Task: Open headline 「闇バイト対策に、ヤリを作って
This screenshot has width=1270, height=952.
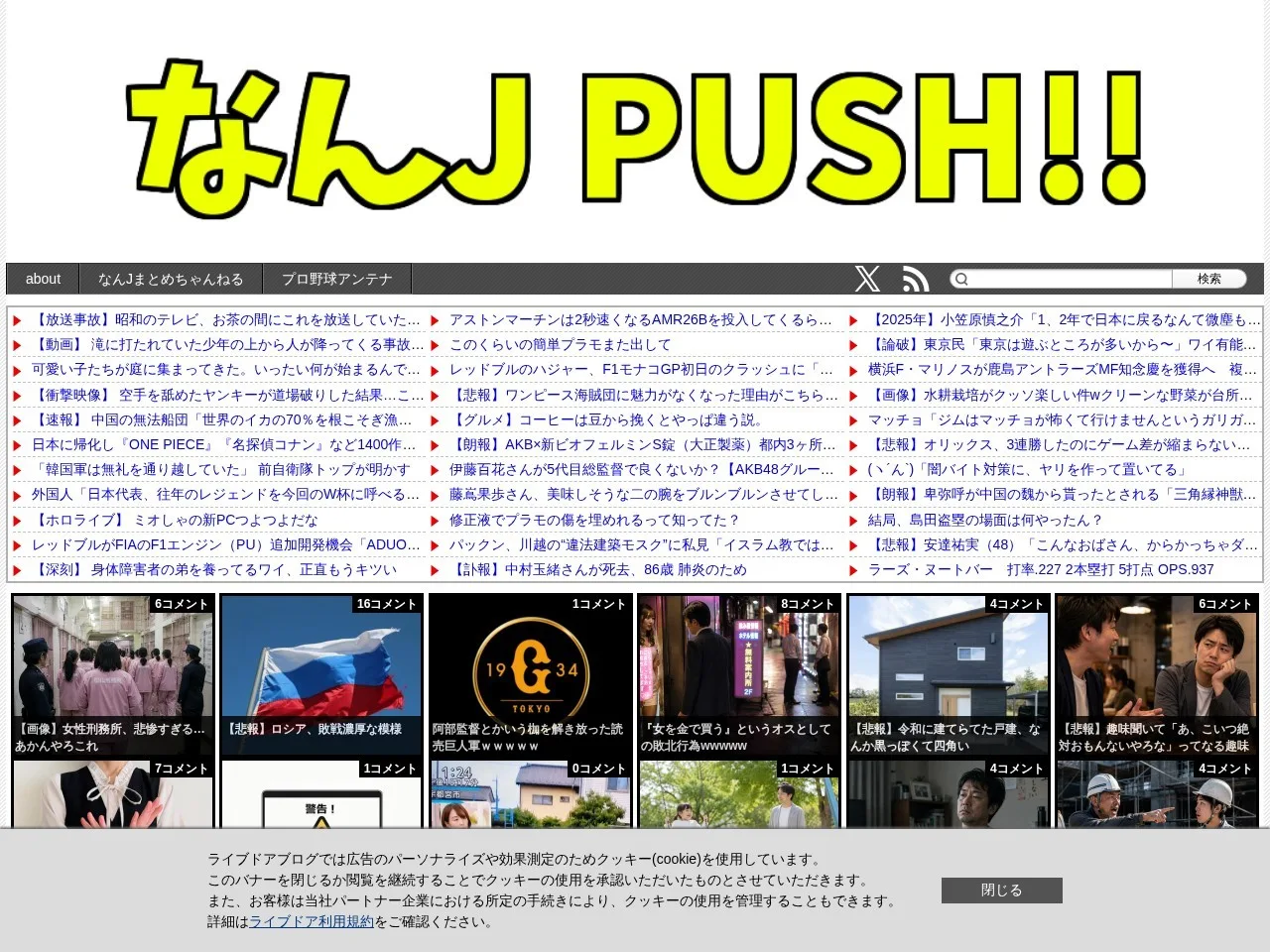Action: point(1027,469)
